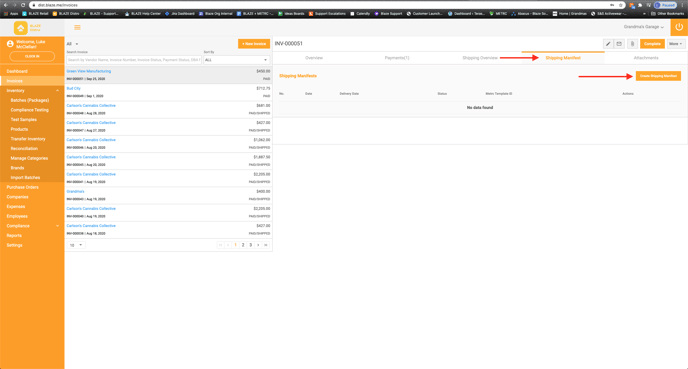Open Import Batches in sidebar

(x=25, y=177)
